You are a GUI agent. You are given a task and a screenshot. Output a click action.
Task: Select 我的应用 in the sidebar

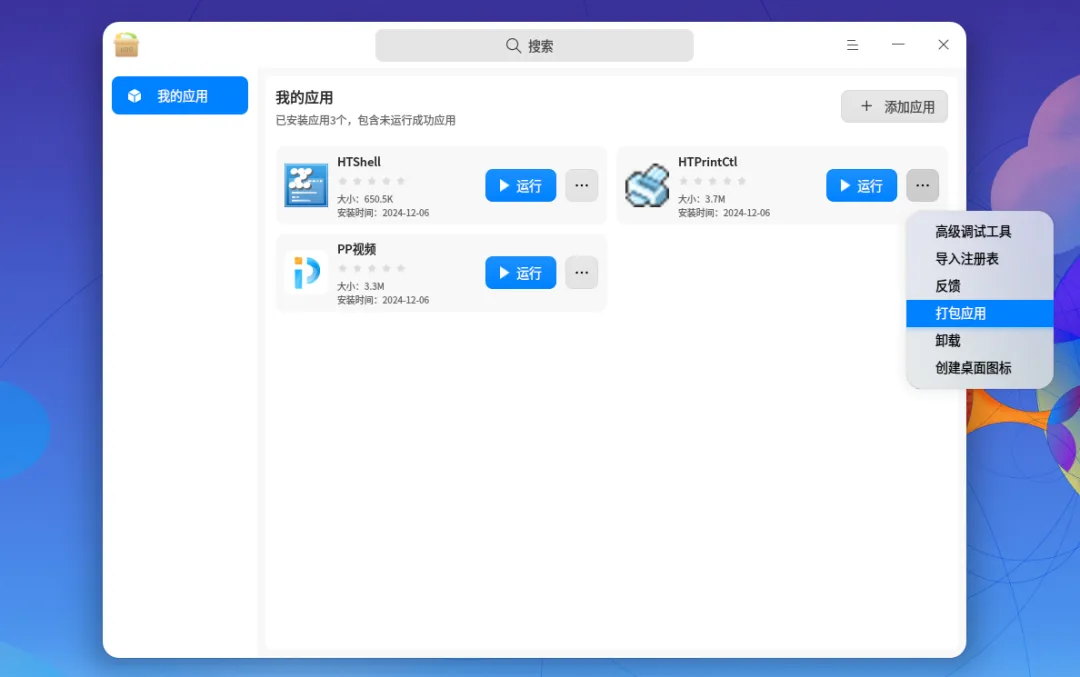click(x=180, y=96)
